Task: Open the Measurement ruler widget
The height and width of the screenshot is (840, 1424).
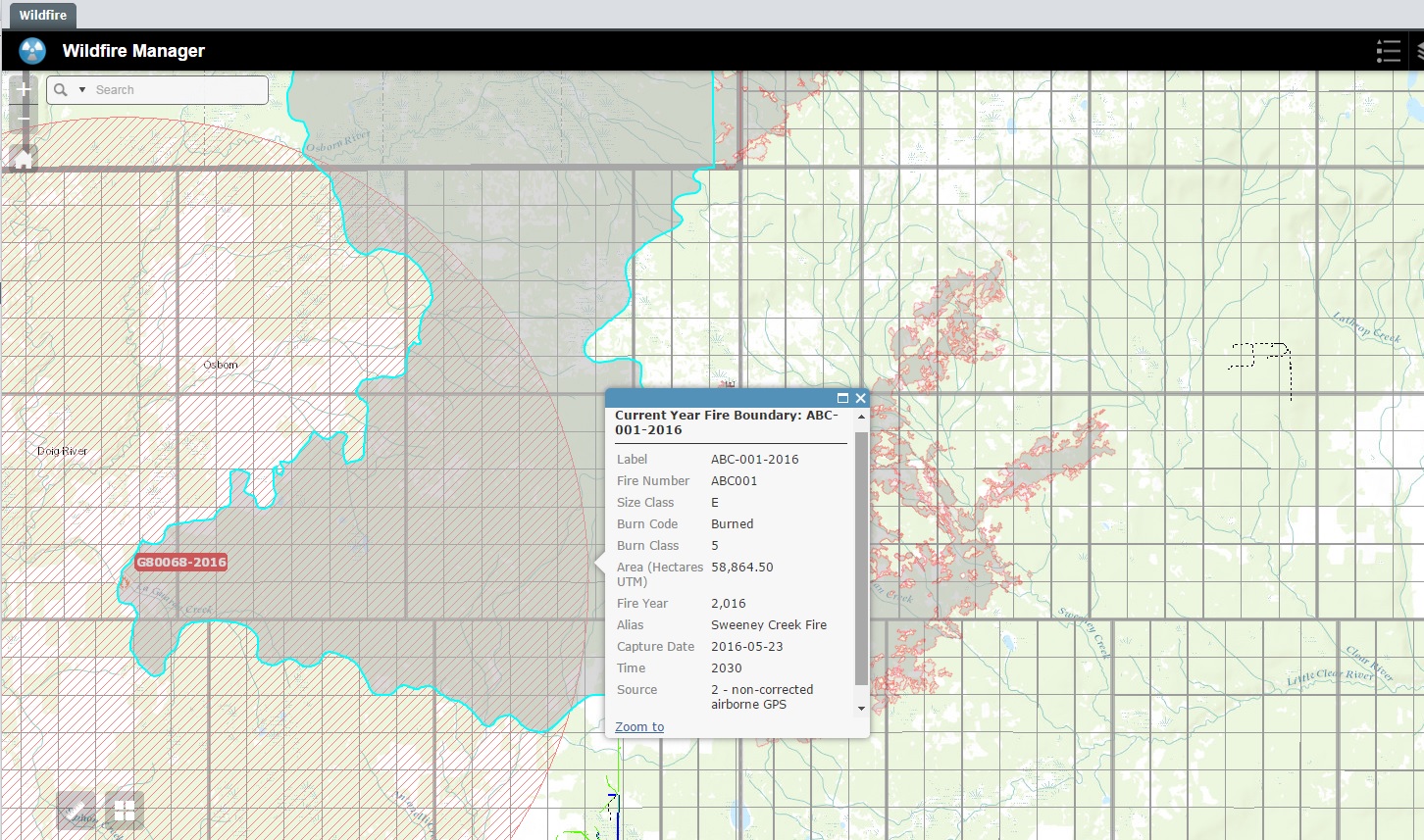Action: 76,811
